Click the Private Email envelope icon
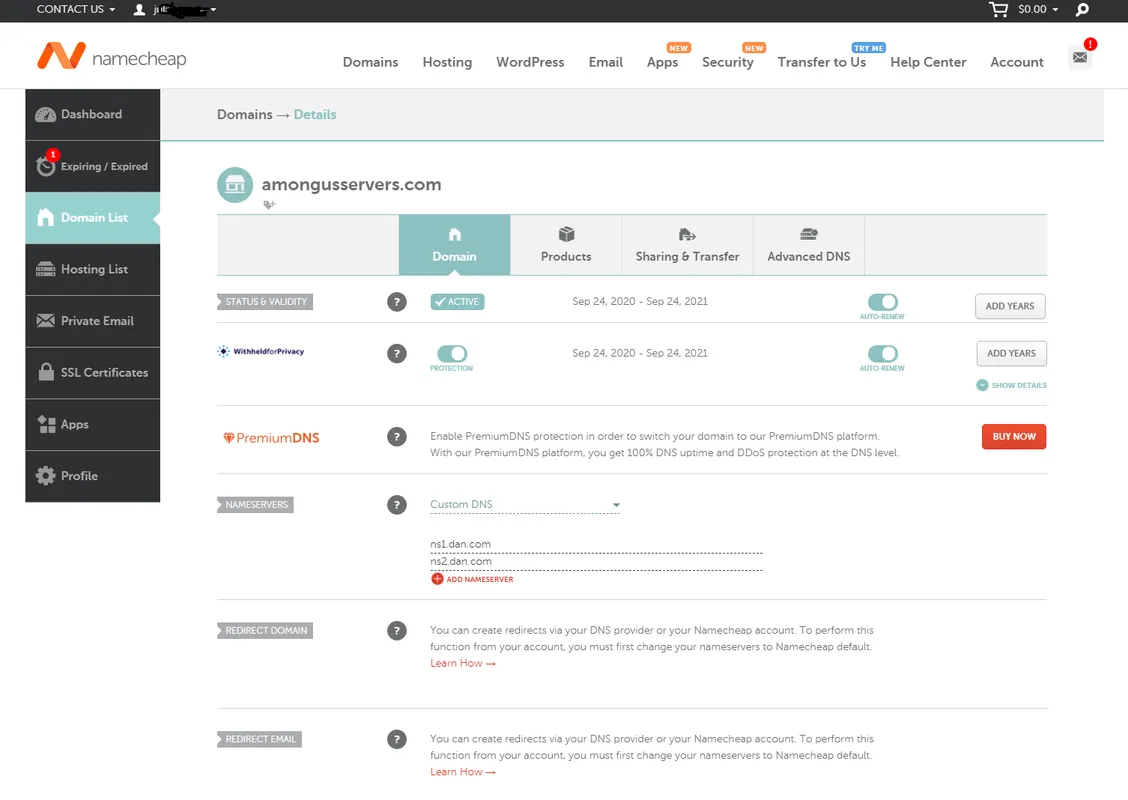The width and height of the screenshot is (1128, 800). click(x=45, y=321)
